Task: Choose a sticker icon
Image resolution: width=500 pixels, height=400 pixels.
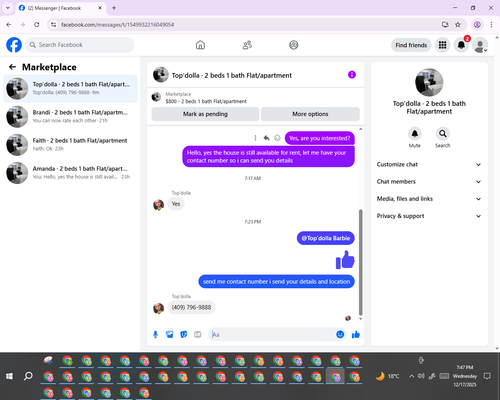Action: coord(184,334)
